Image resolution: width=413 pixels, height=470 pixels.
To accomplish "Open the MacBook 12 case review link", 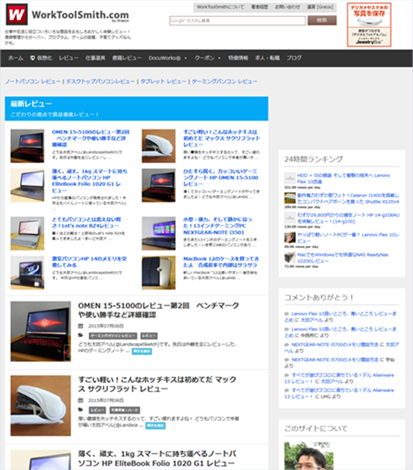I will [x=221, y=262].
